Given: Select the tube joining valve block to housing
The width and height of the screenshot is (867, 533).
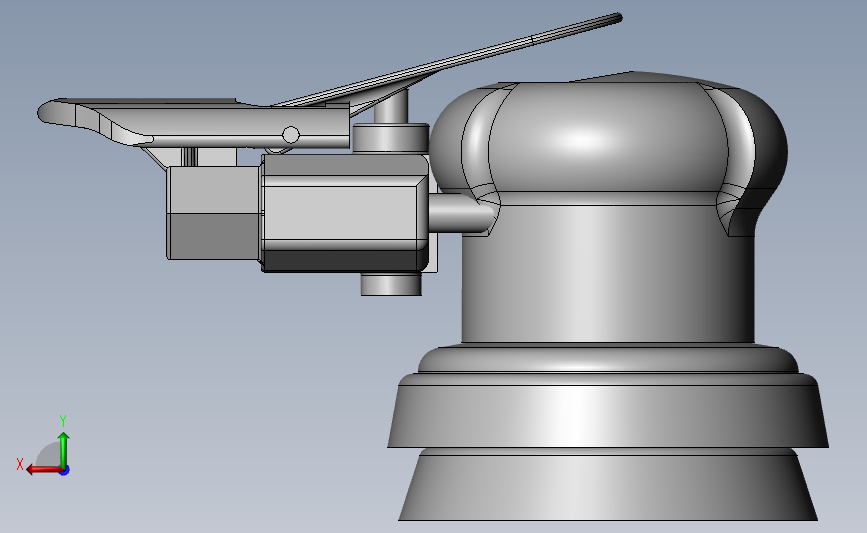Looking at the screenshot, I should 460,213.
